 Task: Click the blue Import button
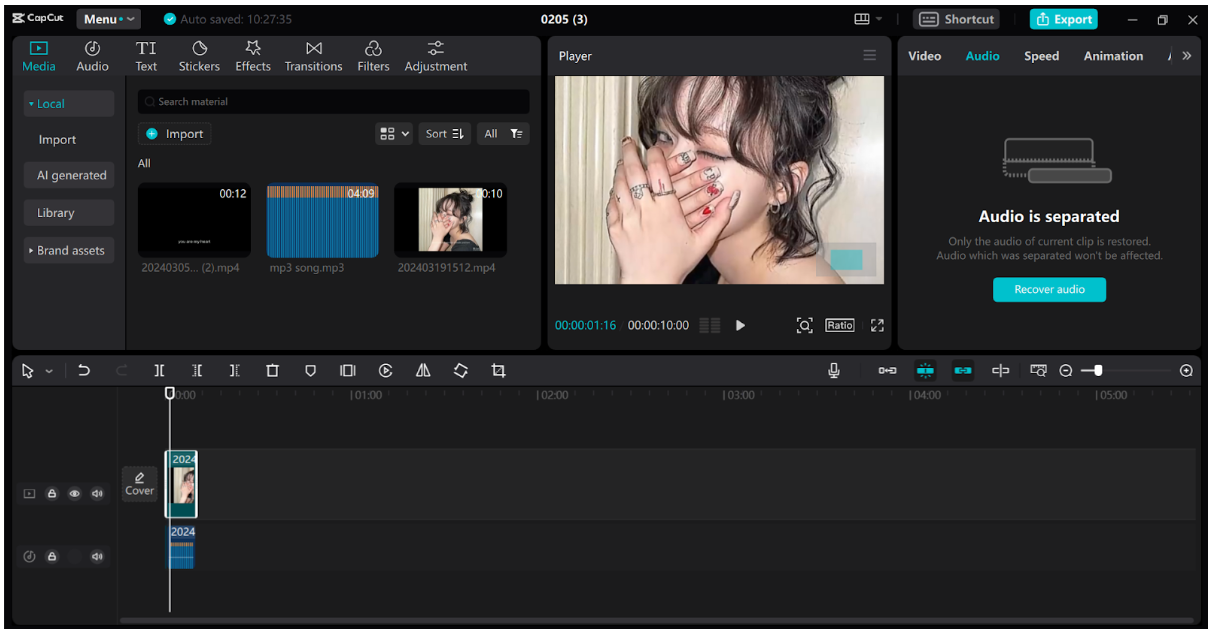click(x=174, y=134)
